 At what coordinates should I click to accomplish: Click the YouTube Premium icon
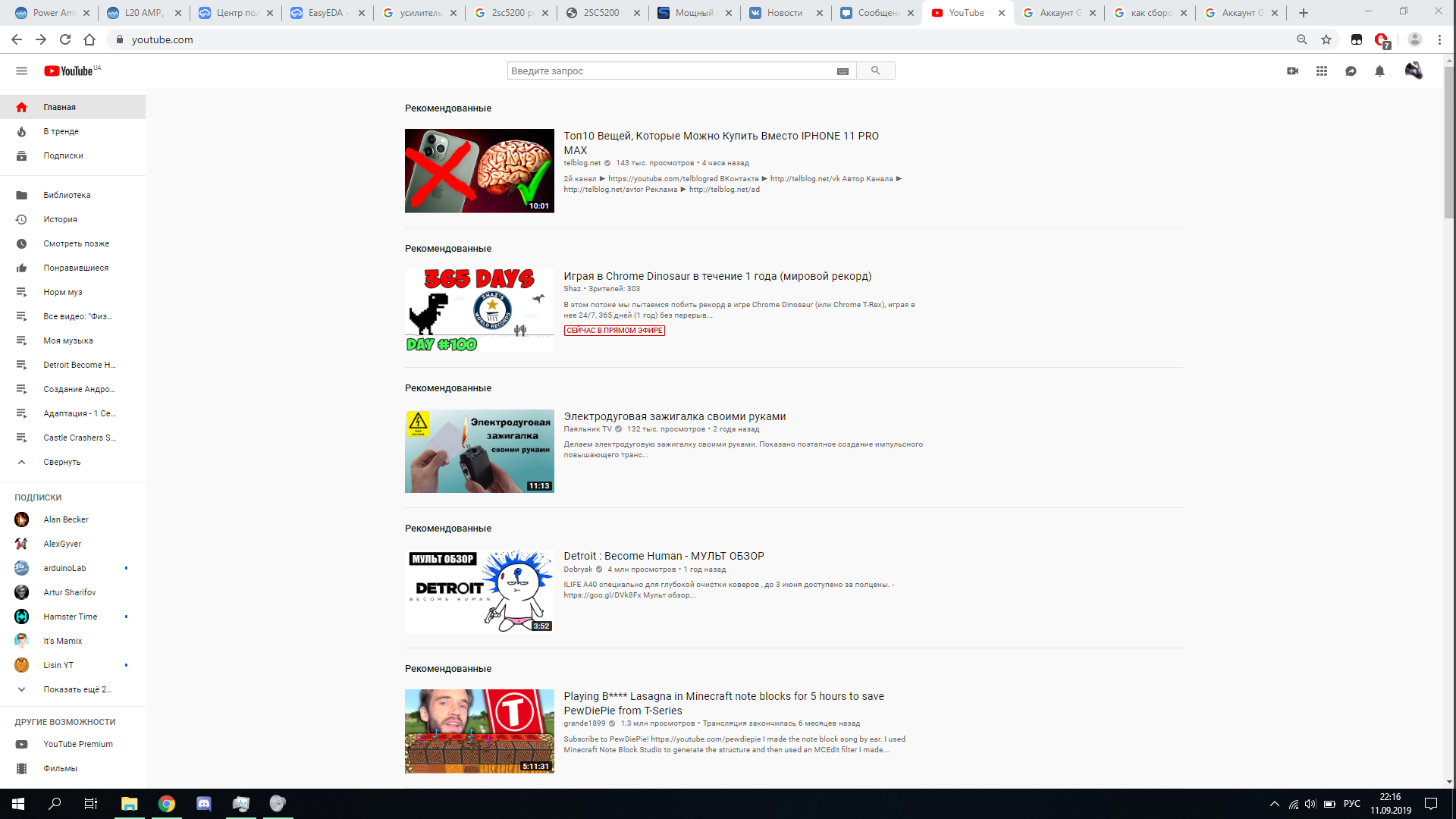click(x=21, y=744)
